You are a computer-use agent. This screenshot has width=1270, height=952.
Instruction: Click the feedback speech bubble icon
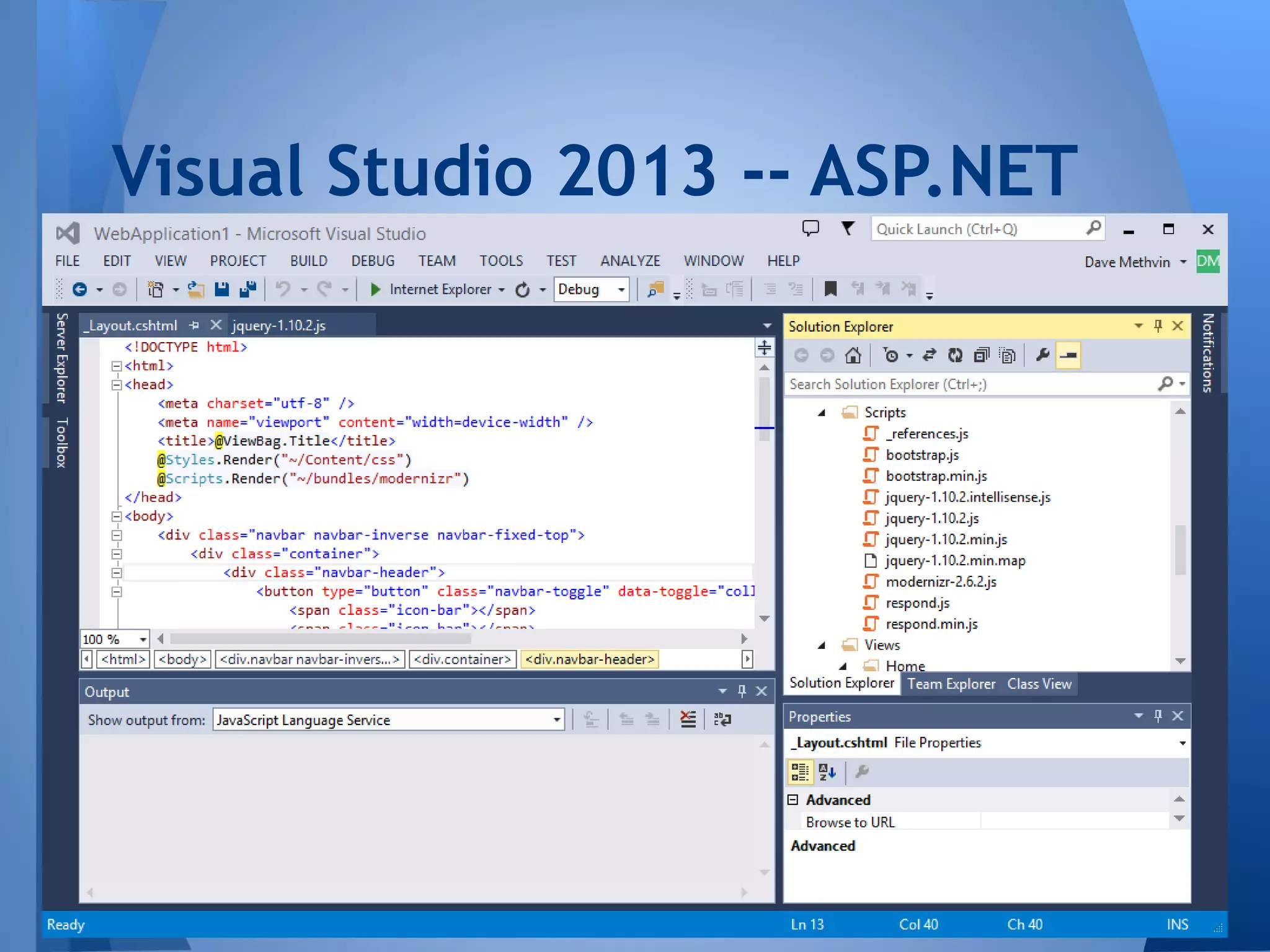tap(810, 228)
